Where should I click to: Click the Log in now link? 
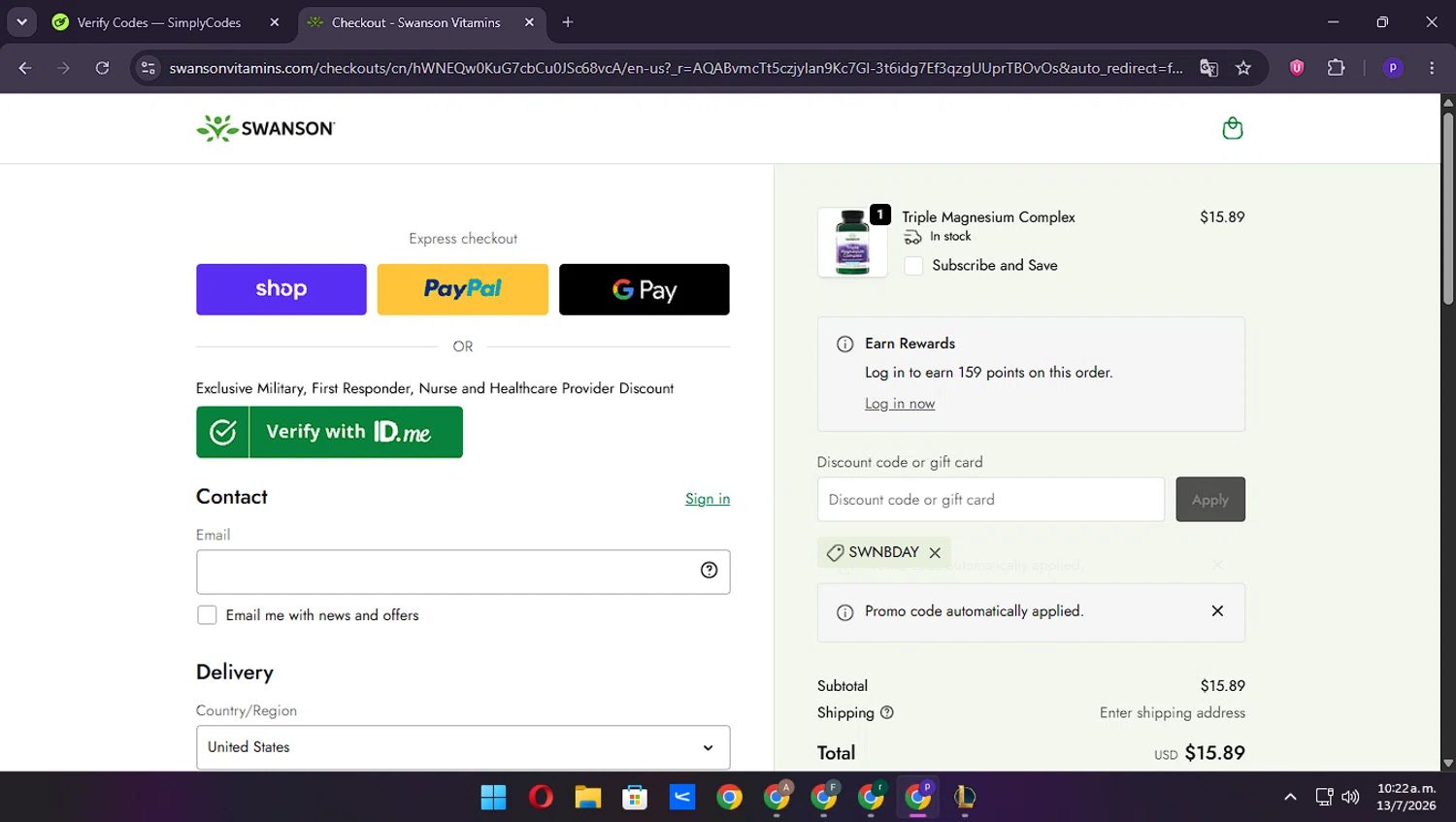900,404
